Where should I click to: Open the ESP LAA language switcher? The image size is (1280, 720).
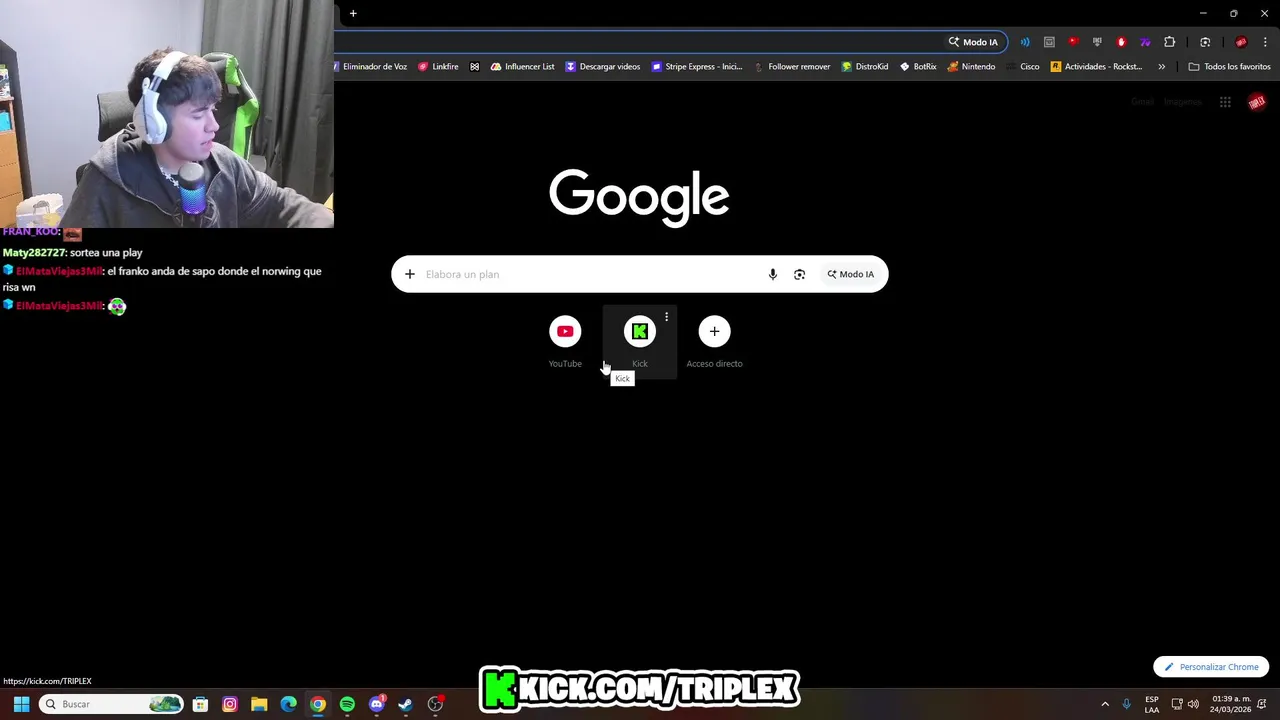pyautogui.click(x=1152, y=704)
